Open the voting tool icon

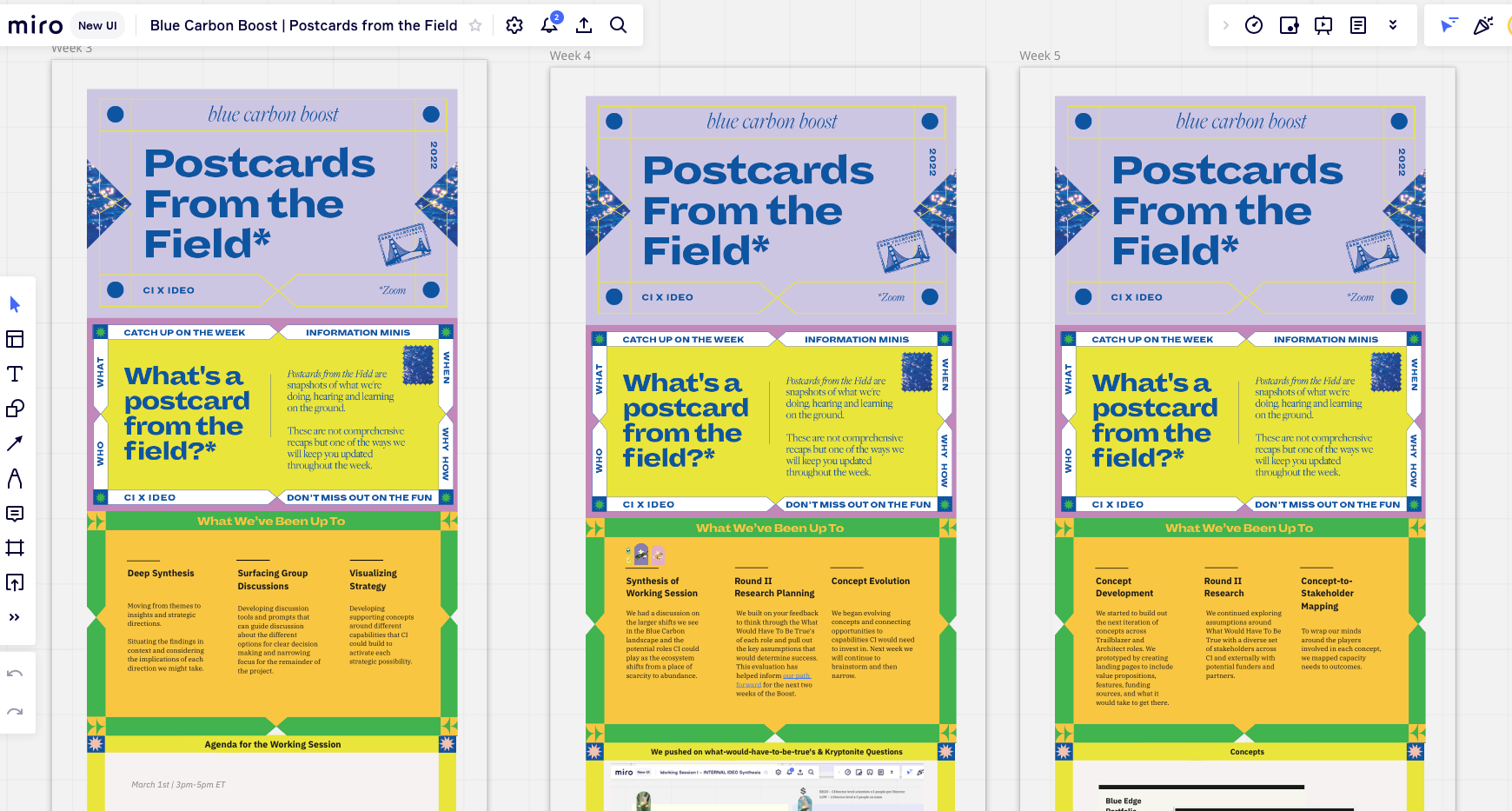(1289, 25)
